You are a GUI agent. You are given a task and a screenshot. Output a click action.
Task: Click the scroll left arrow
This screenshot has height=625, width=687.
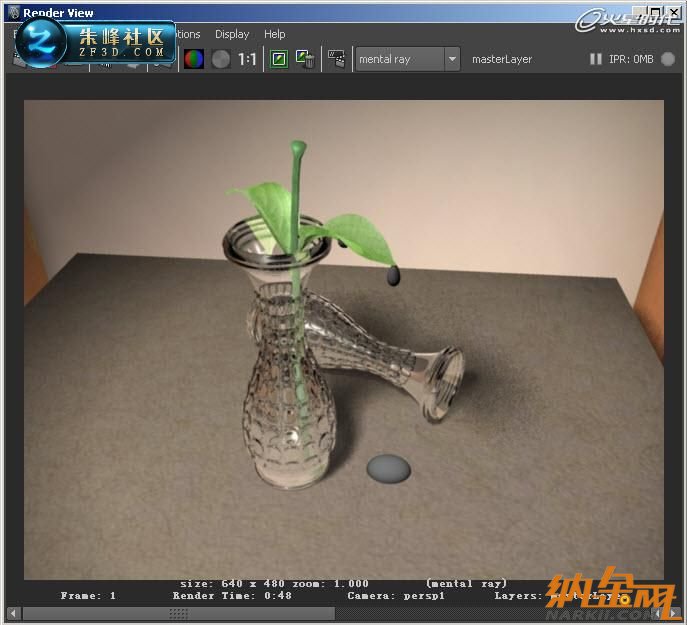(x=13, y=614)
